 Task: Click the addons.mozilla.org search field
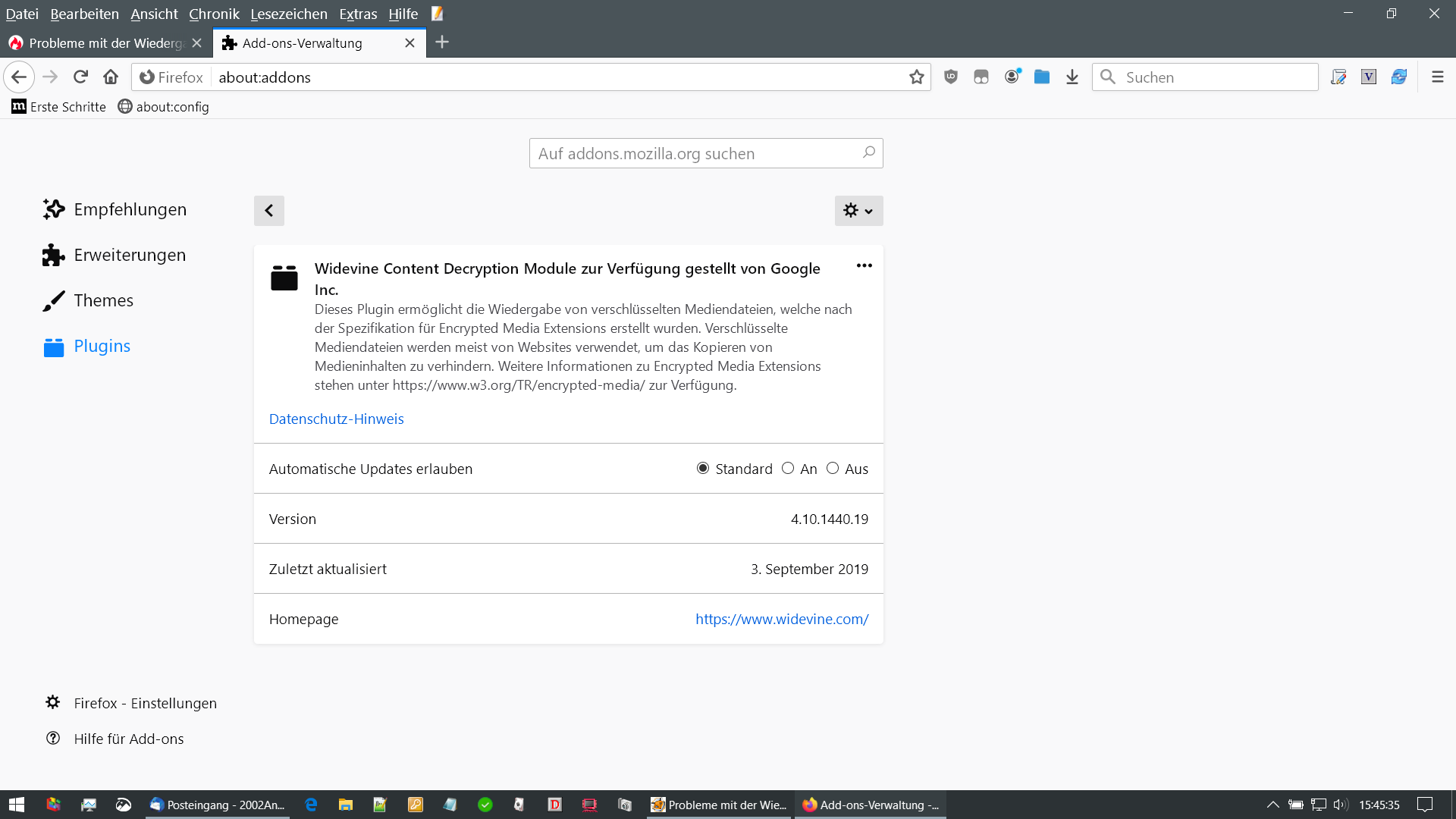[x=696, y=153]
